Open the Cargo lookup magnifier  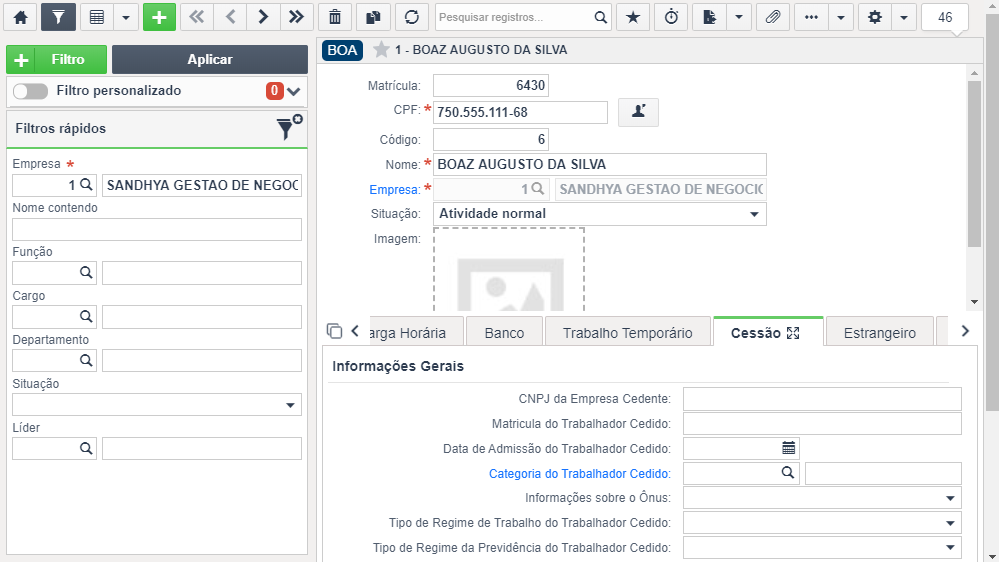coord(86,317)
